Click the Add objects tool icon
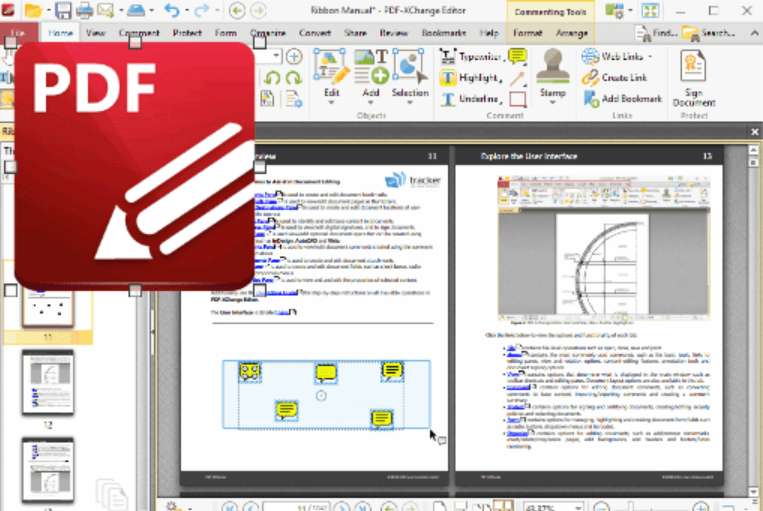The image size is (763, 511). point(371,67)
